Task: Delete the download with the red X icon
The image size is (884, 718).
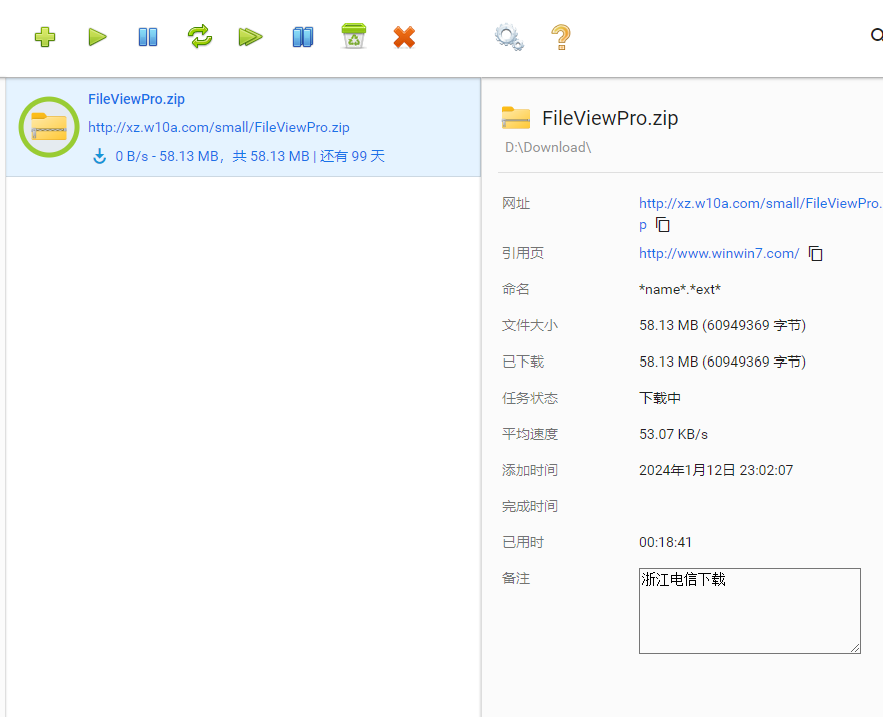Action: pyautogui.click(x=404, y=37)
